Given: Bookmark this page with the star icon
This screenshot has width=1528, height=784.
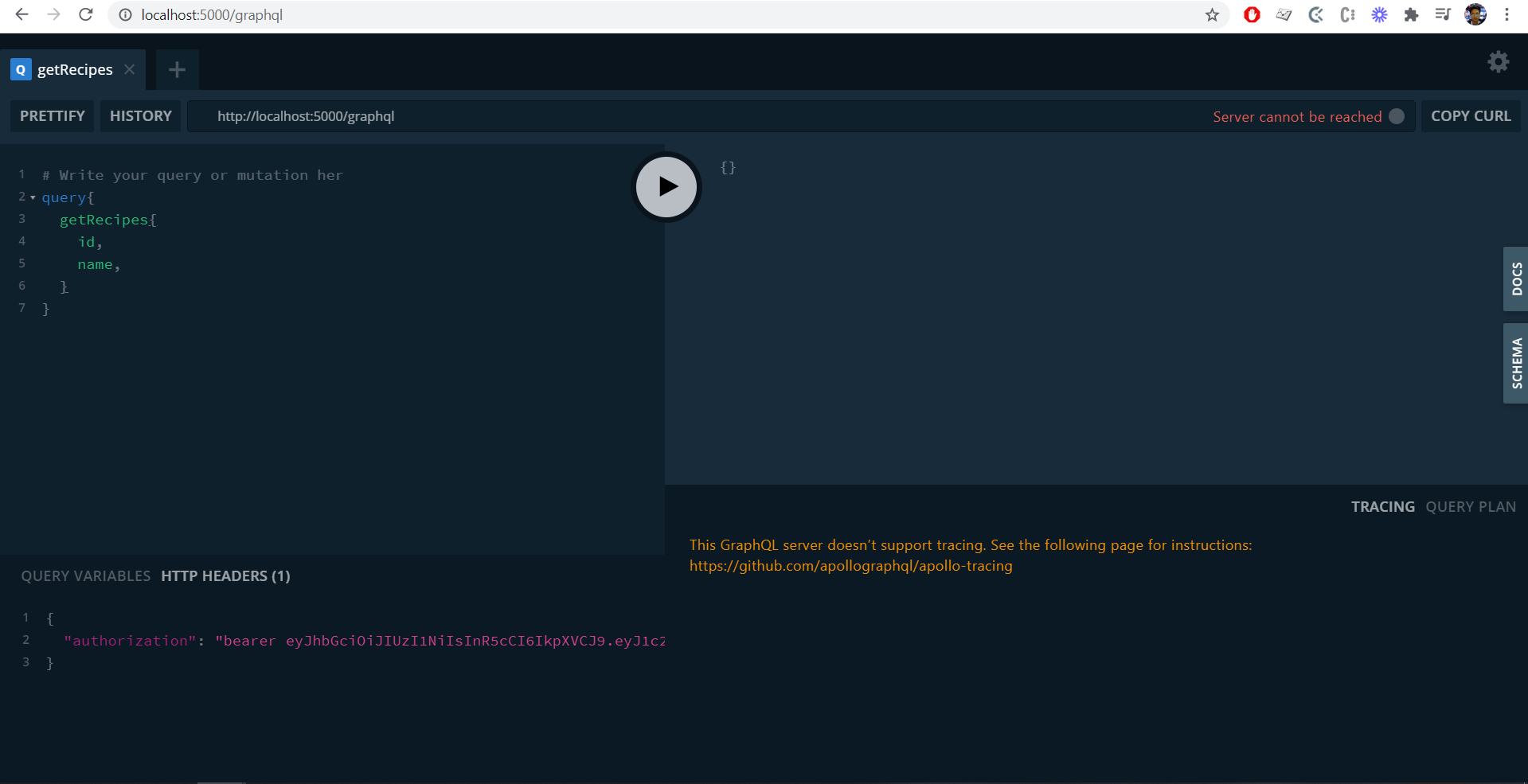Looking at the screenshot, I should pyautogui.click(x=1212, y=14).
